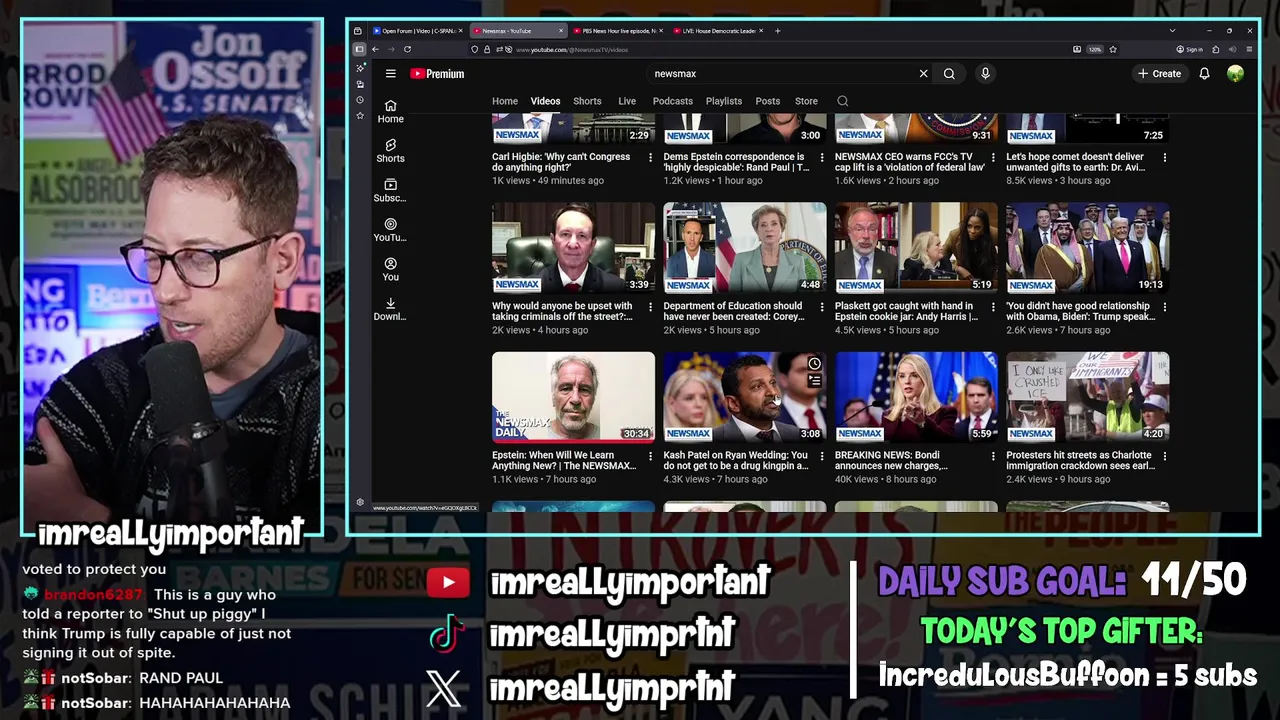
Task: Go back in the browser
Action: 375,49
